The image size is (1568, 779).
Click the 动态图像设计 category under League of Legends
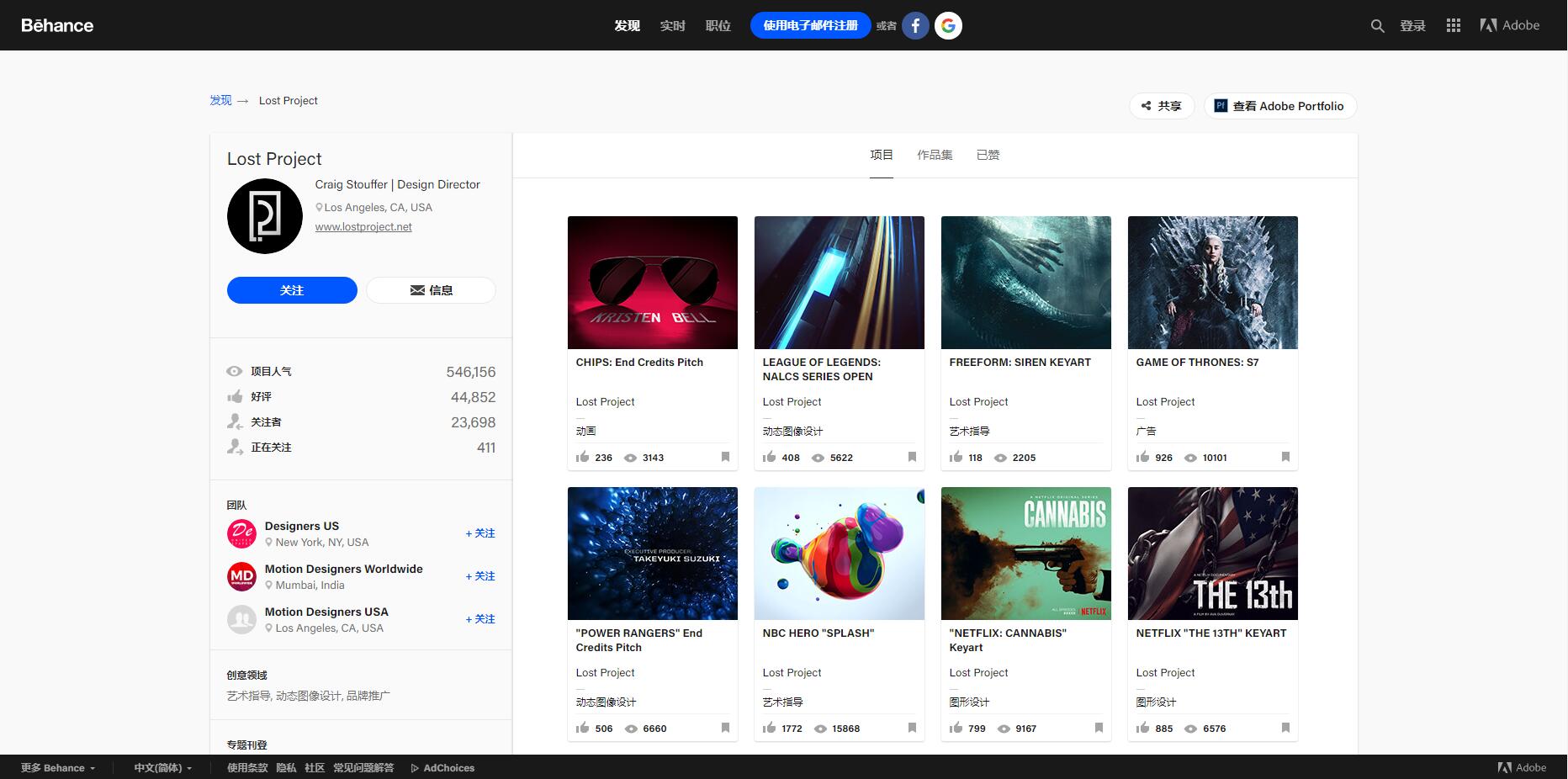(792, 432)
